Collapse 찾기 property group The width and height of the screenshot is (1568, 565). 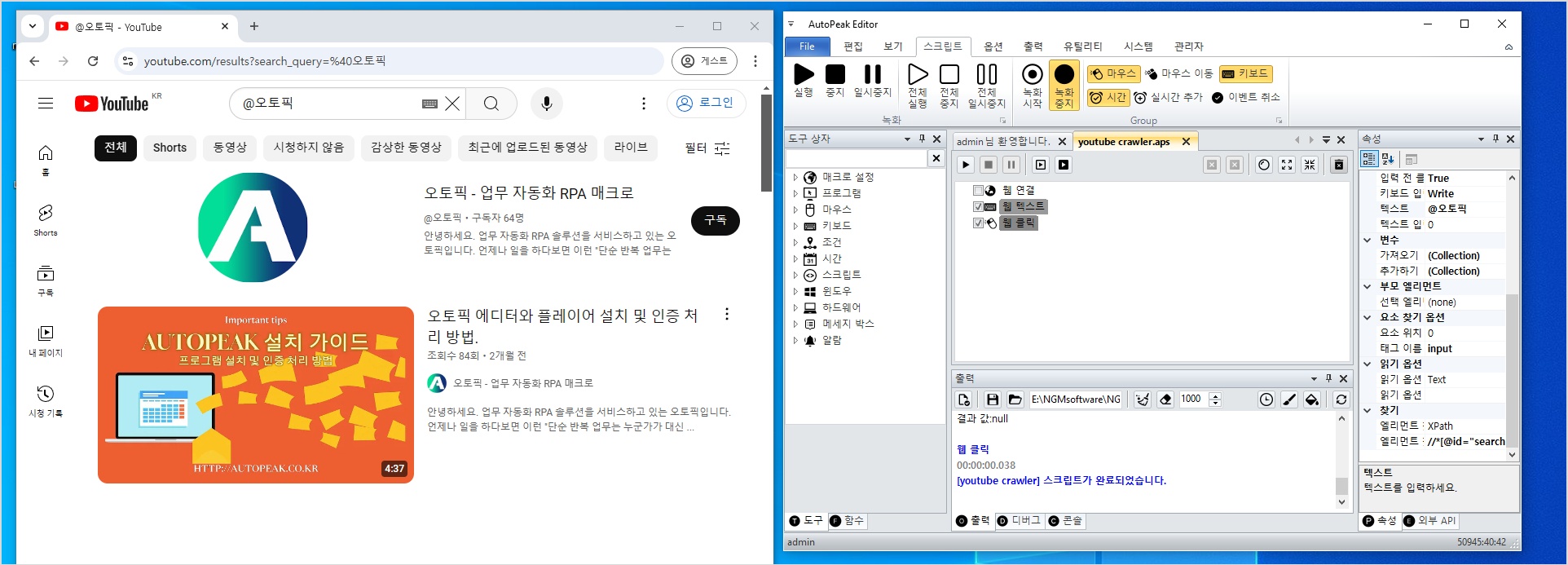tap(1368, 410)
